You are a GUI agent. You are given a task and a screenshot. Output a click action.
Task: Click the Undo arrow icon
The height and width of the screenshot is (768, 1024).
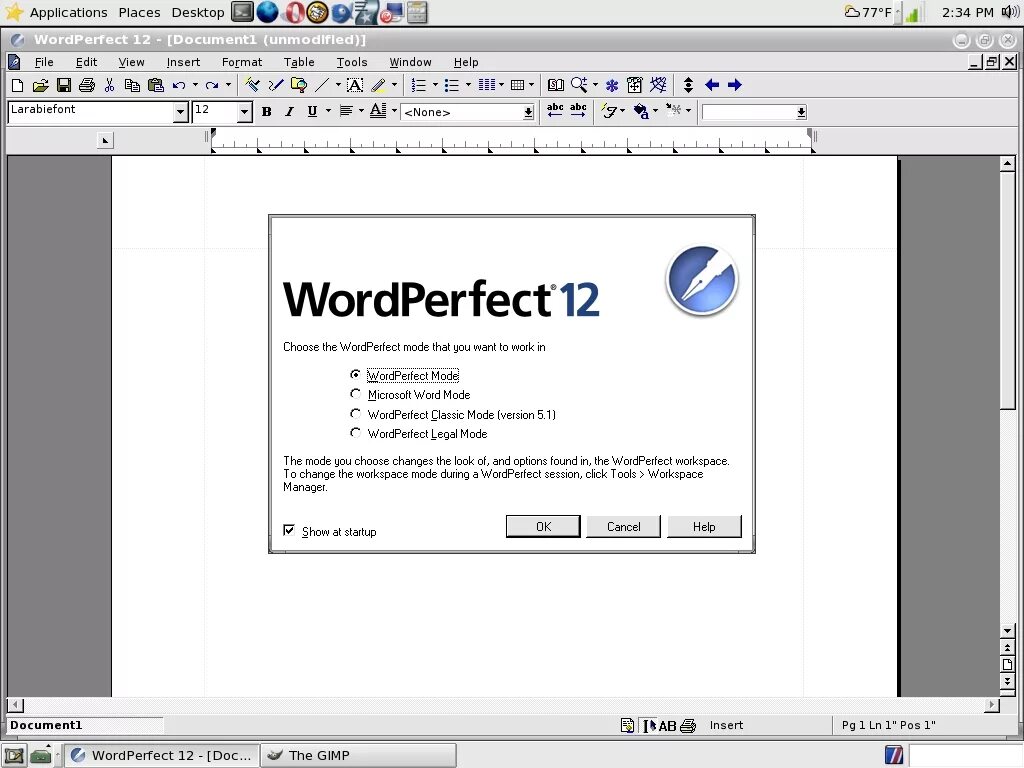point(179,85)
